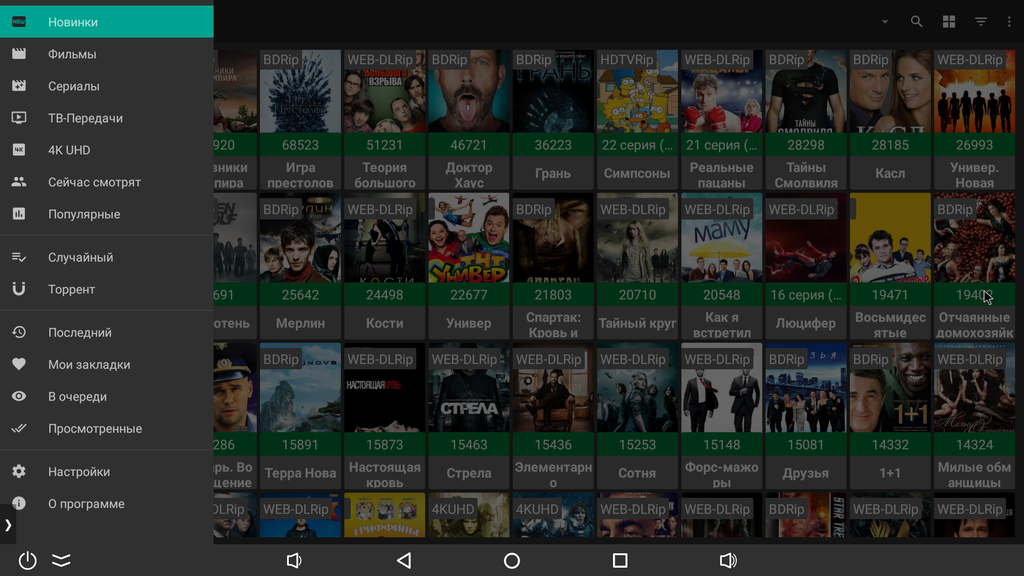This screenshot has height=576, width=1024.
Task: Go to Сериалы menu entry
Action: tap(106, 86)
